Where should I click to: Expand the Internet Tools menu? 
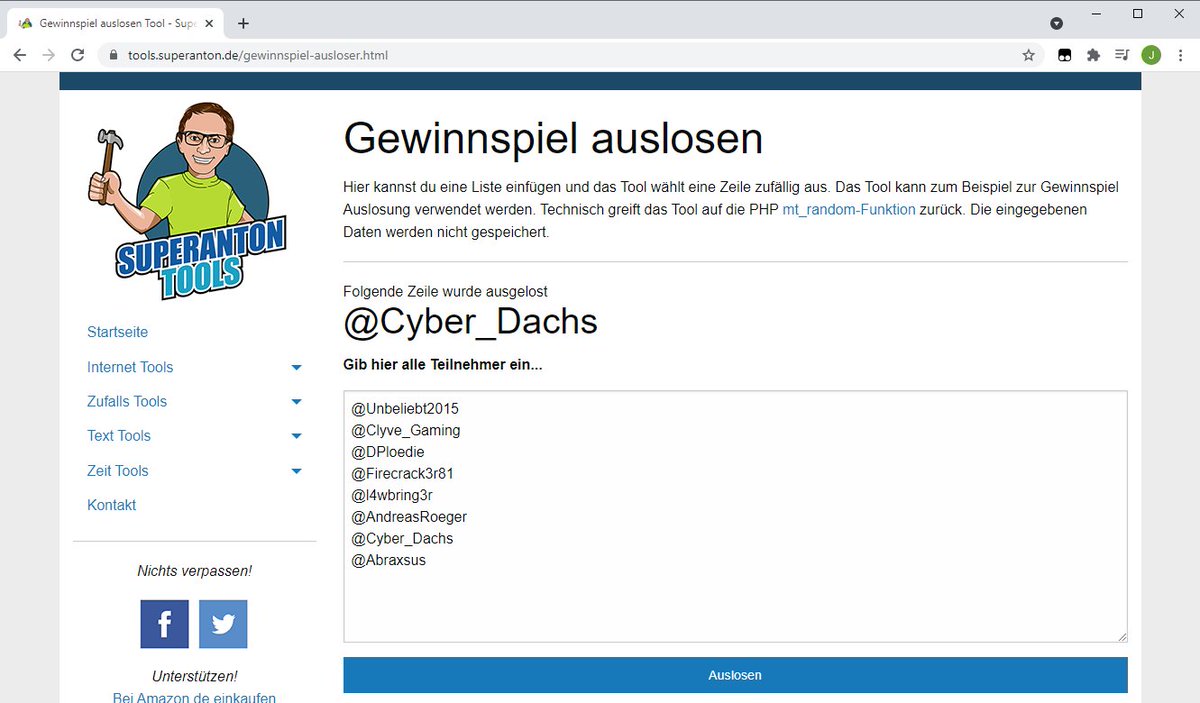[x=130, y=367]
